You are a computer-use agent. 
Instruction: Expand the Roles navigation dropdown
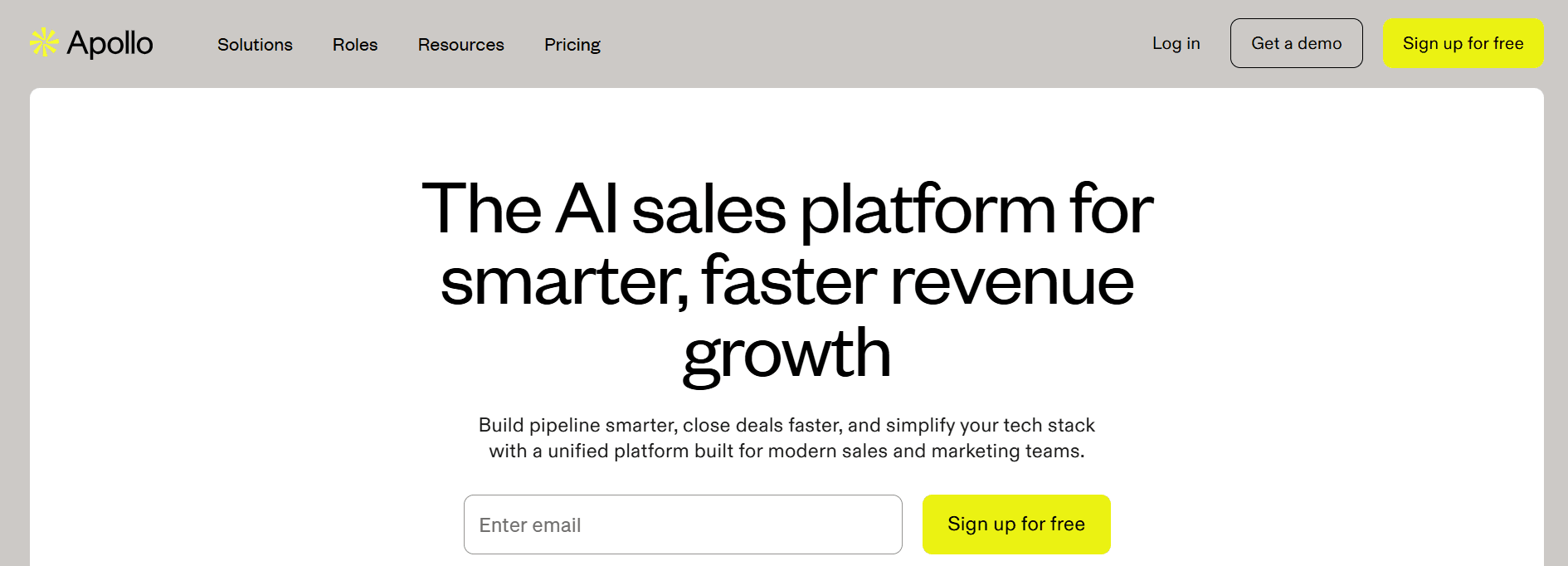tap(354, 45)
